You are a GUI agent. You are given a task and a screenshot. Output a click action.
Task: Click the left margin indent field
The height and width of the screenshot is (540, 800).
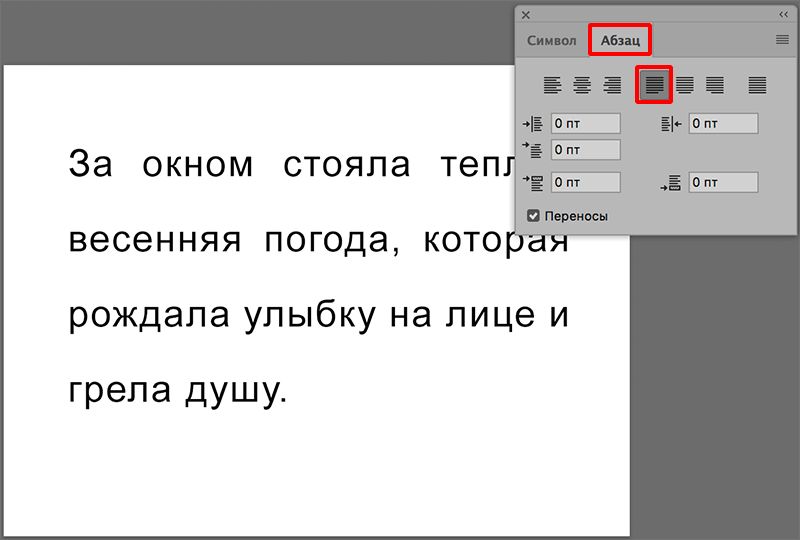point(586,124)
